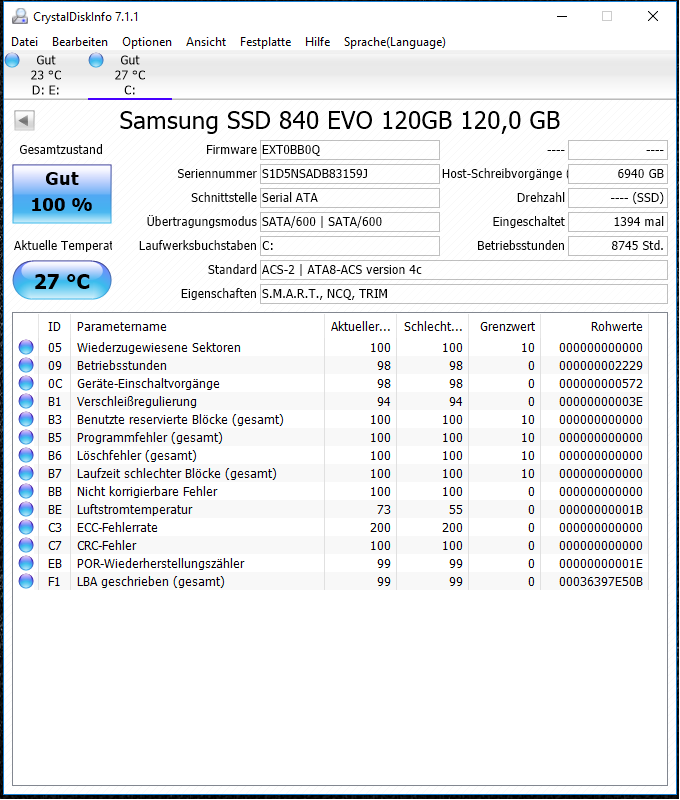Click the Schlecht... column header
Screen dimensions: 680x800
tap(433, 327)
